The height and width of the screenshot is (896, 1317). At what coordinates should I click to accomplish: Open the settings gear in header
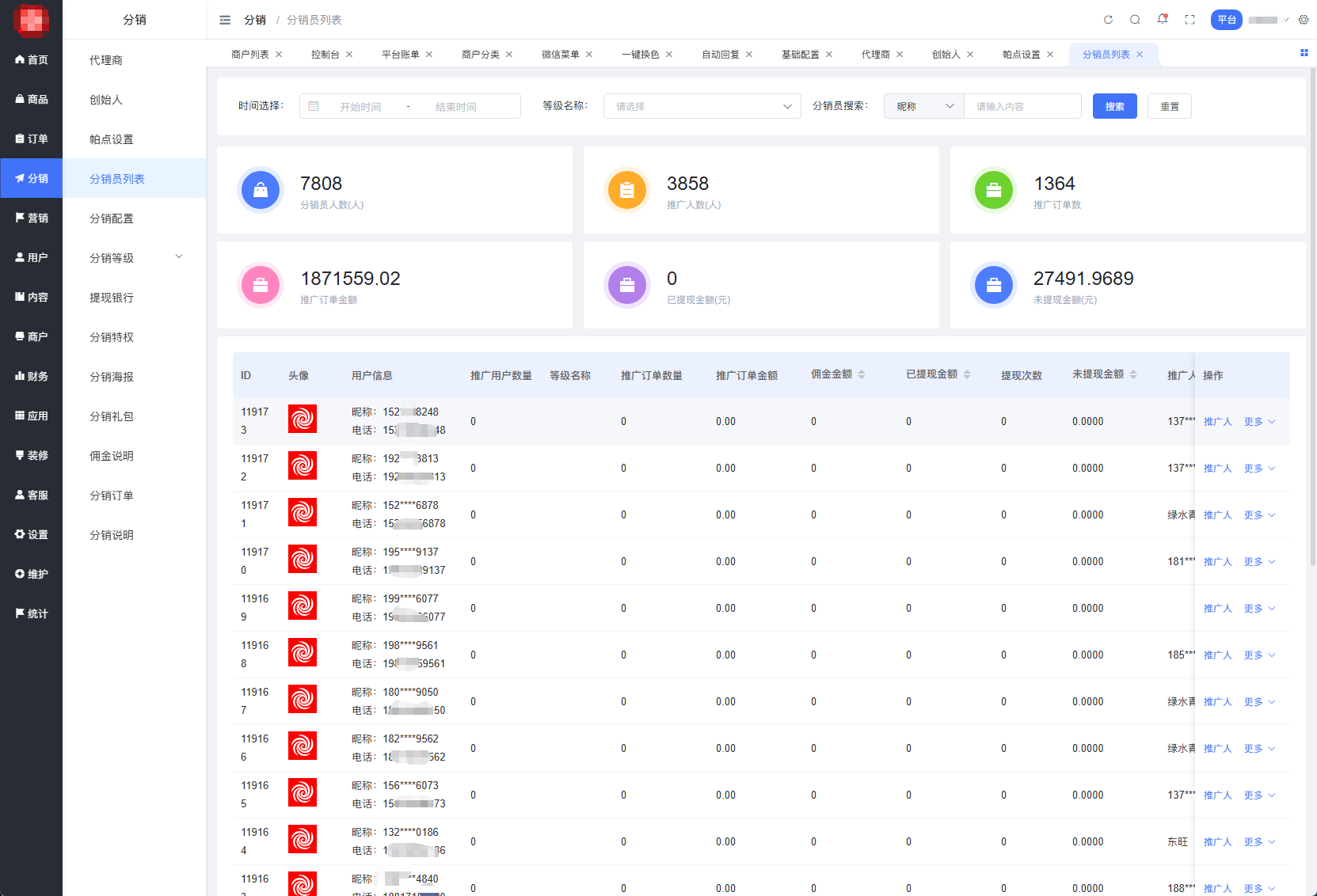[1303, 20]
